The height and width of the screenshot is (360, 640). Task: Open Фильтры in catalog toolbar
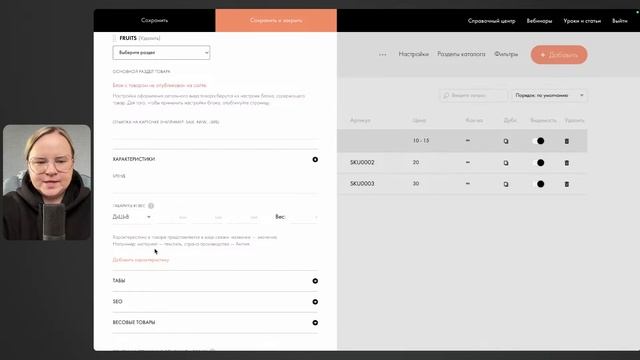tap(506, 54)
